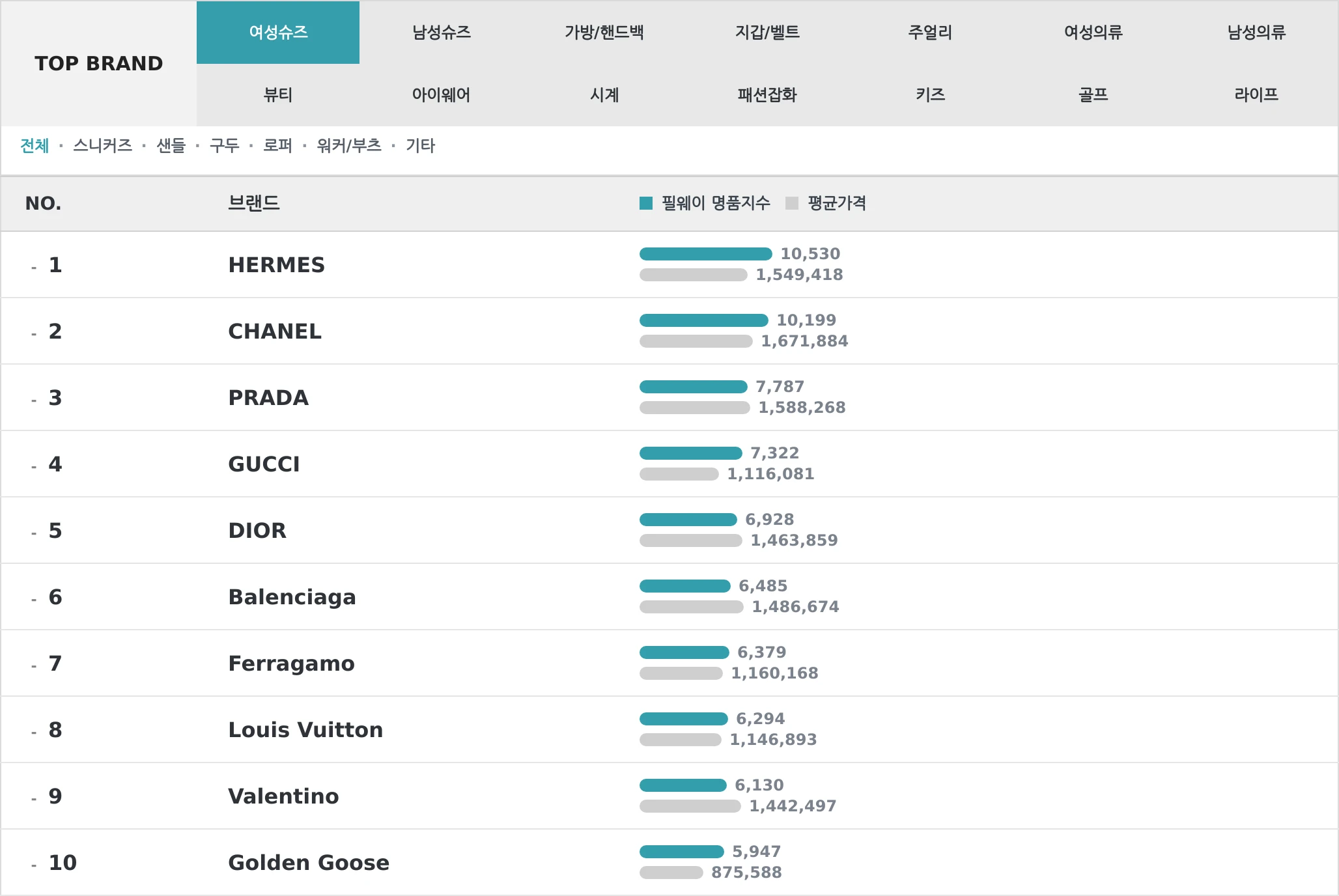Open the 여성의류 tab
The image size is (1339, 896).
[x=1093, y=33]
